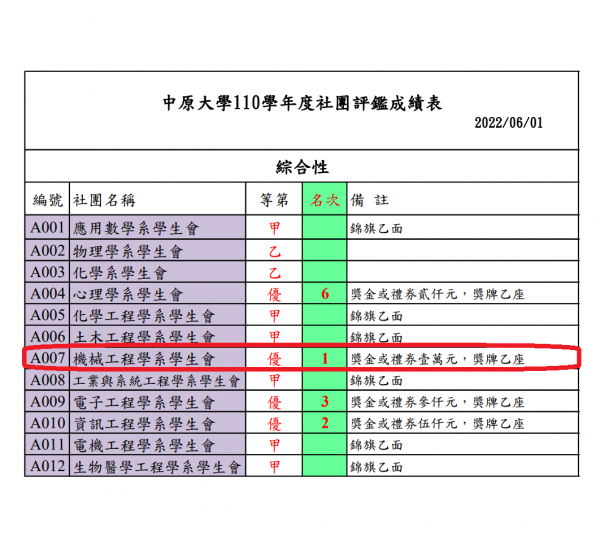Click remark 錦旗乙面 in A005 row
600x535 pixels.
[x=376, y=316]
